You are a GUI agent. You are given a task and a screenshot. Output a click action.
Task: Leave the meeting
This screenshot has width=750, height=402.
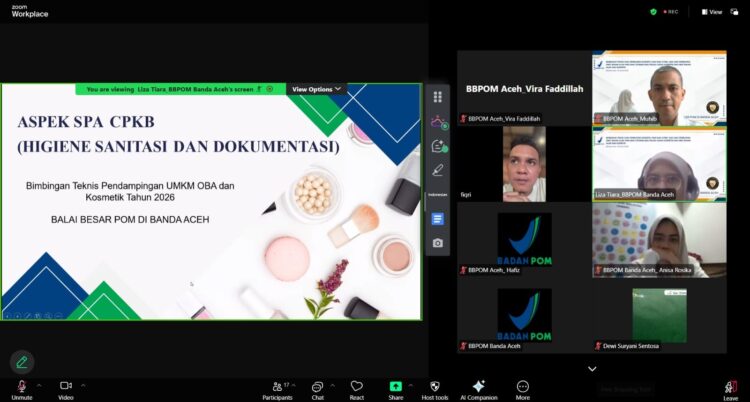[x=731, y=388]
